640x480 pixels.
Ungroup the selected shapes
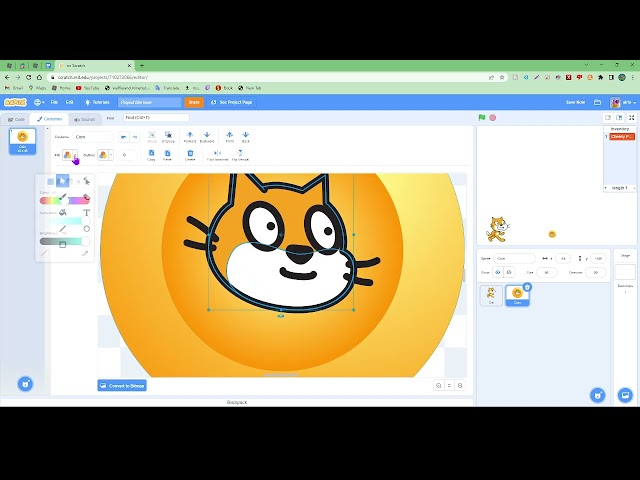point(168,137)
